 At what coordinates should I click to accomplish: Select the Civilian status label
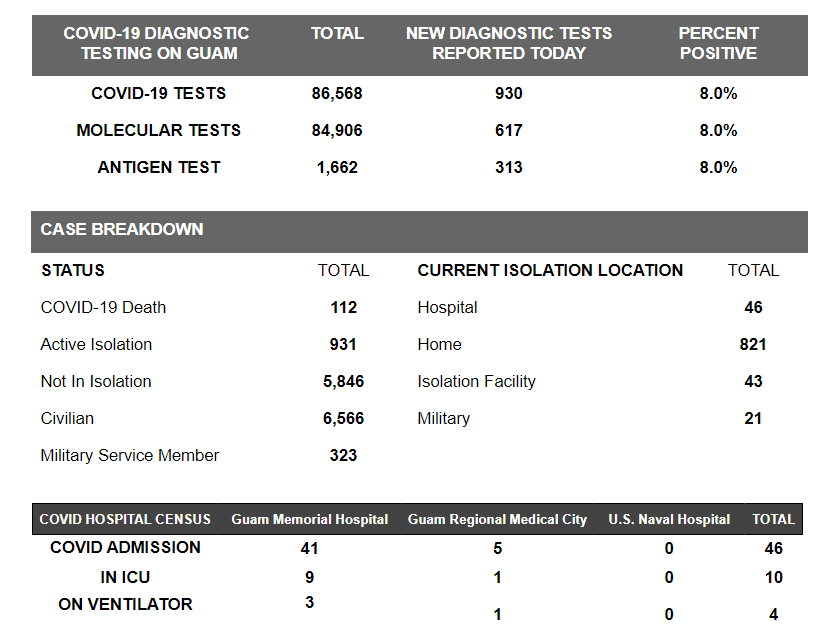(x=67, y=419)
